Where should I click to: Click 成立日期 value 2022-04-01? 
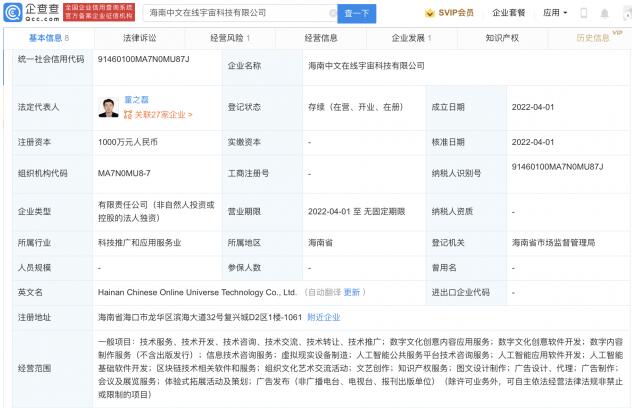click(x=533, y=107)
